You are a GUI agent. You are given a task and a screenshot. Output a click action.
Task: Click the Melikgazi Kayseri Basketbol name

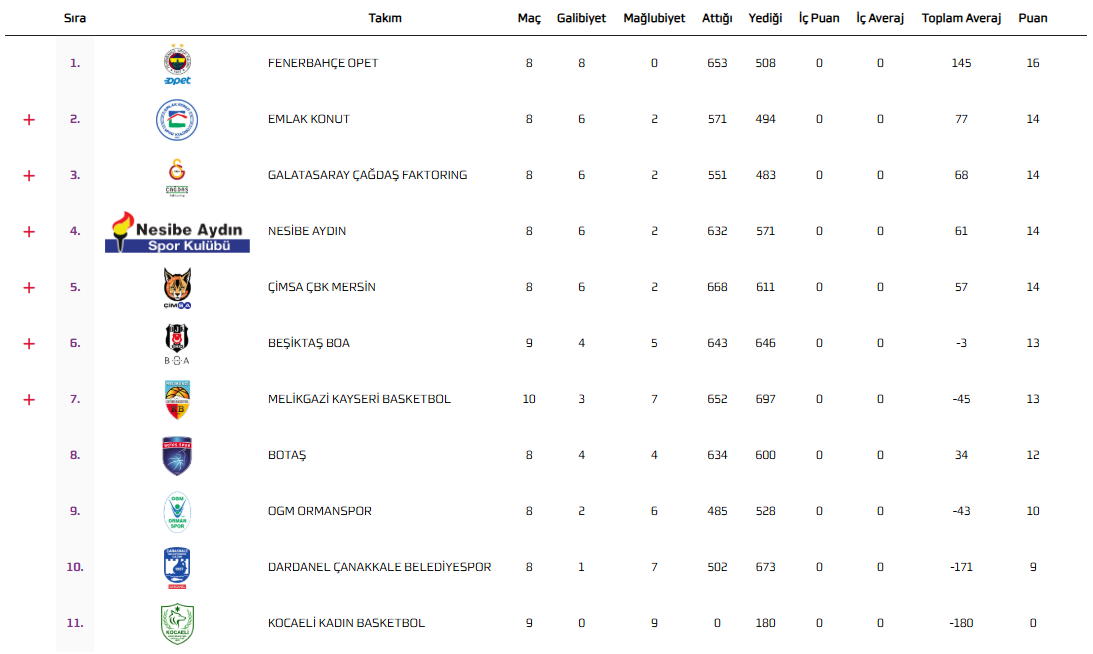pos(359,400)
